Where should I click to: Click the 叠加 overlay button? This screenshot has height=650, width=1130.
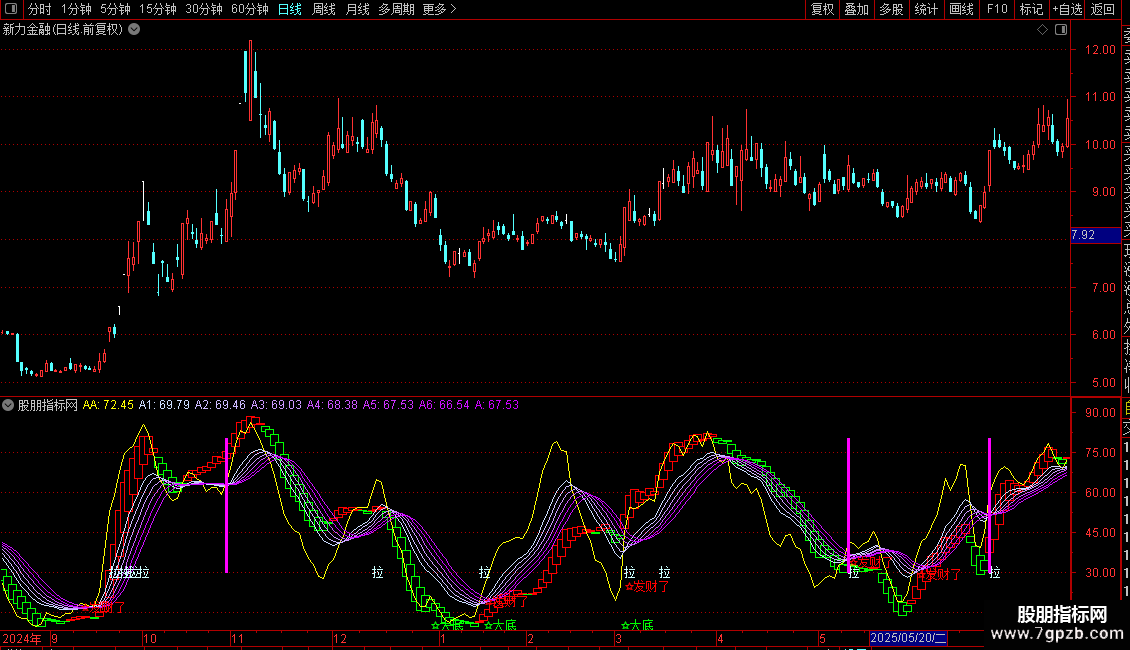click(x=856, y=9)
